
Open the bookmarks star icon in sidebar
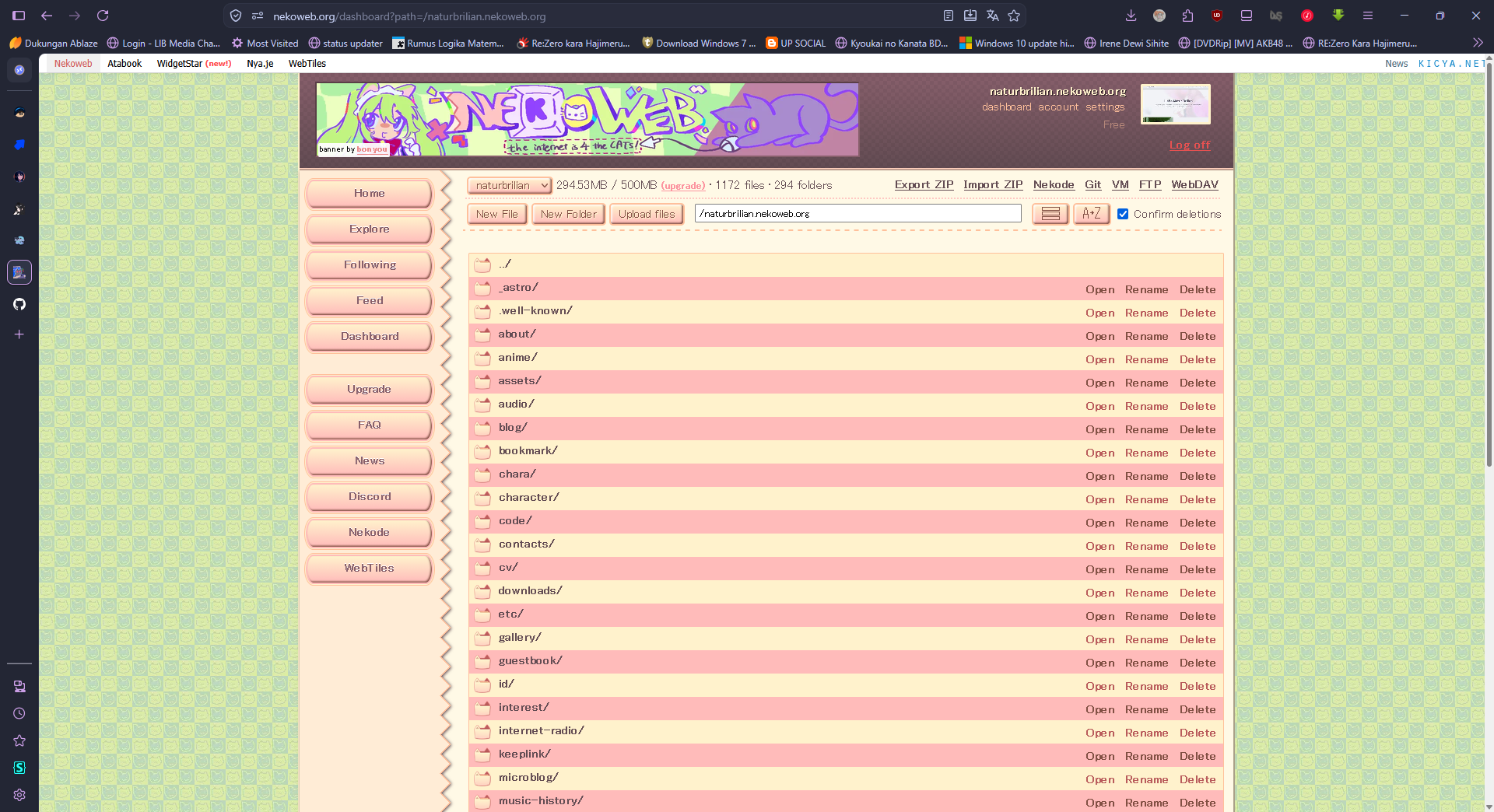19,740
